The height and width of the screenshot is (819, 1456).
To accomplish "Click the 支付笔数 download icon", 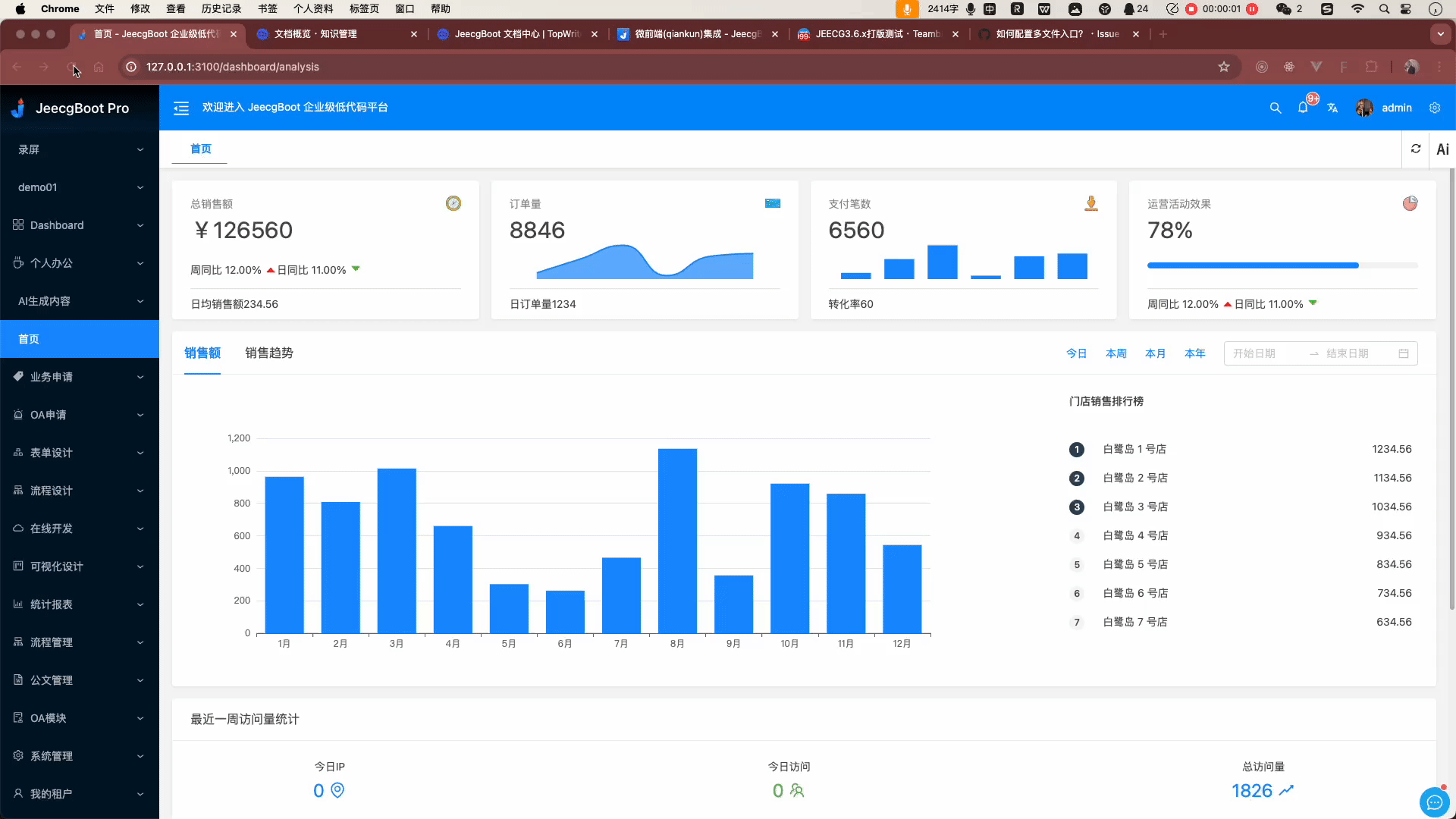I will click(1092, 203).
